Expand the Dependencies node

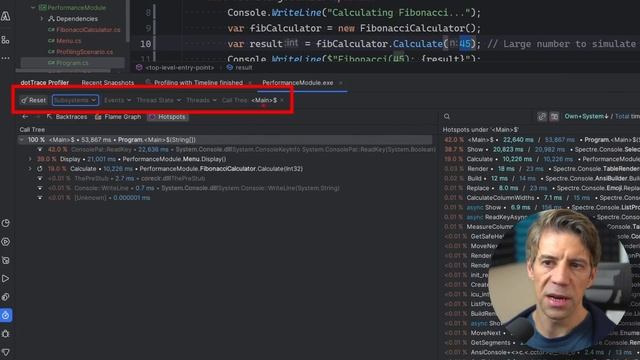click(42, 19)
